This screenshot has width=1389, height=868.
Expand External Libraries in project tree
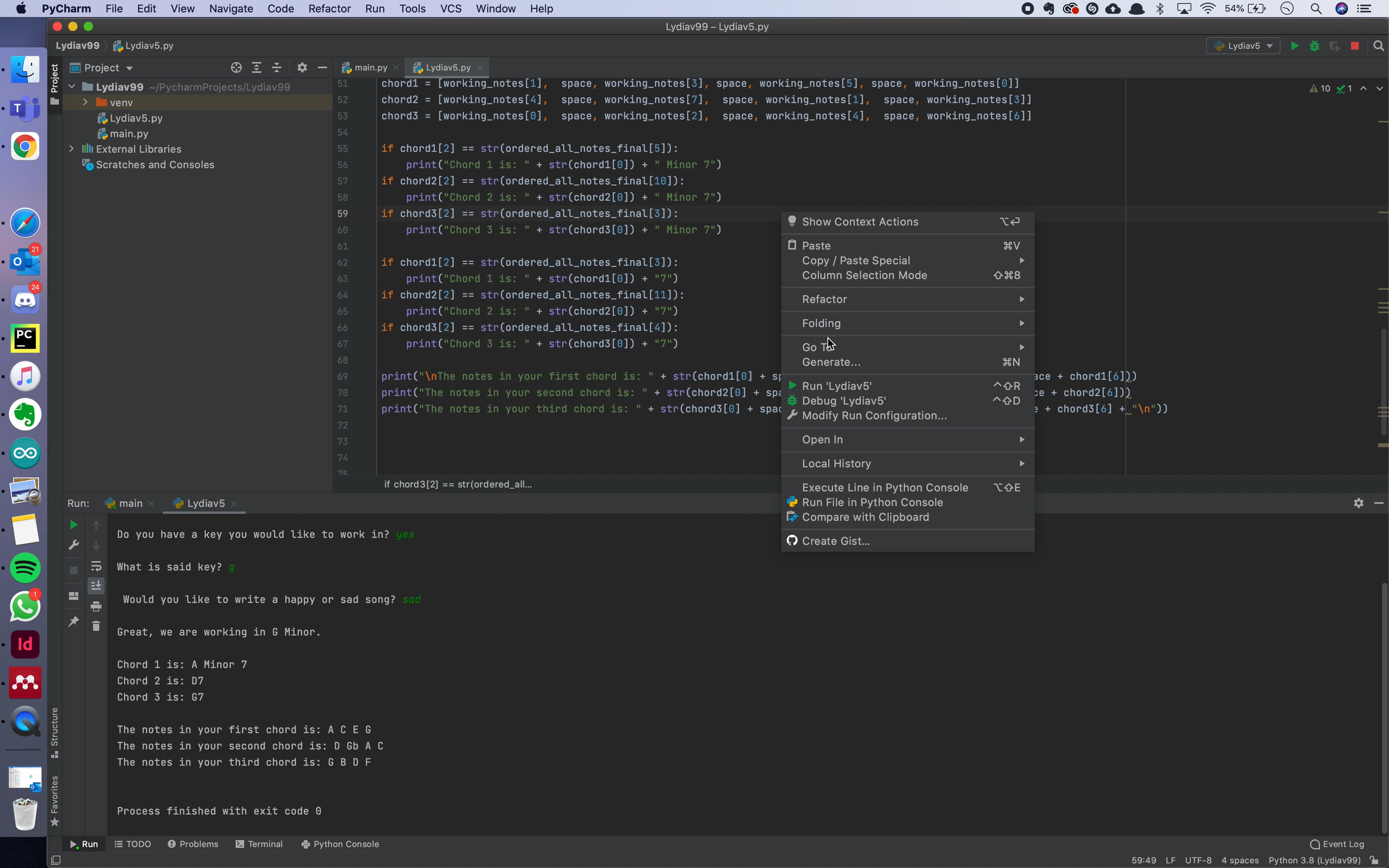click(x=72, y=149)
